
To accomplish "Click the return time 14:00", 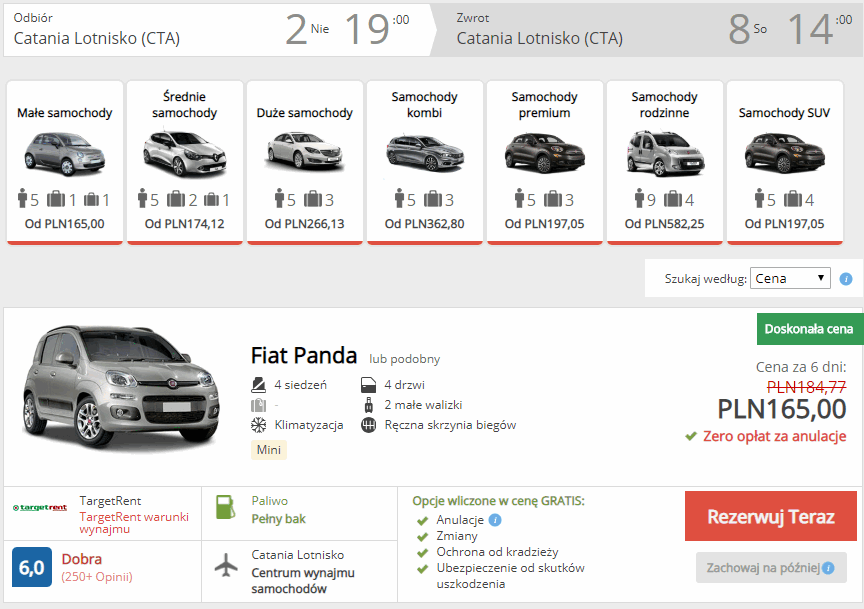I will (820, 29).
